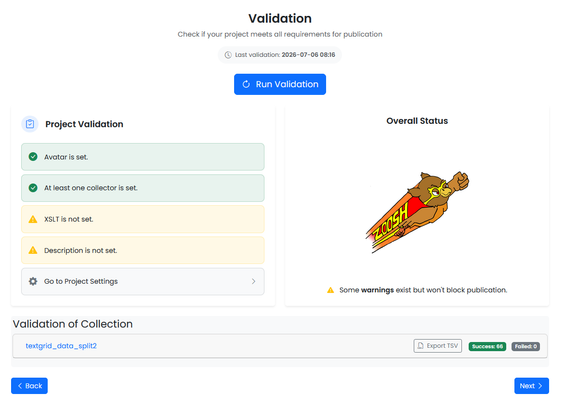
Task: Click the Project Validation clipboard icon
Action: coord(30,124)
